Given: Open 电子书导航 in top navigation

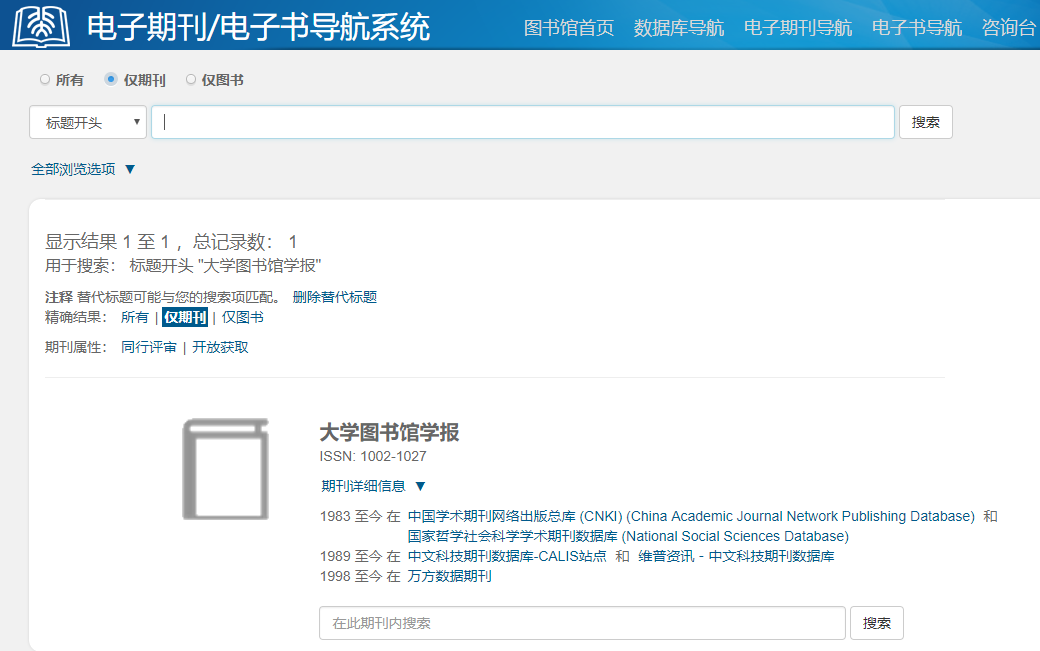Looking at the screenshot, I should tap(917, 28).
